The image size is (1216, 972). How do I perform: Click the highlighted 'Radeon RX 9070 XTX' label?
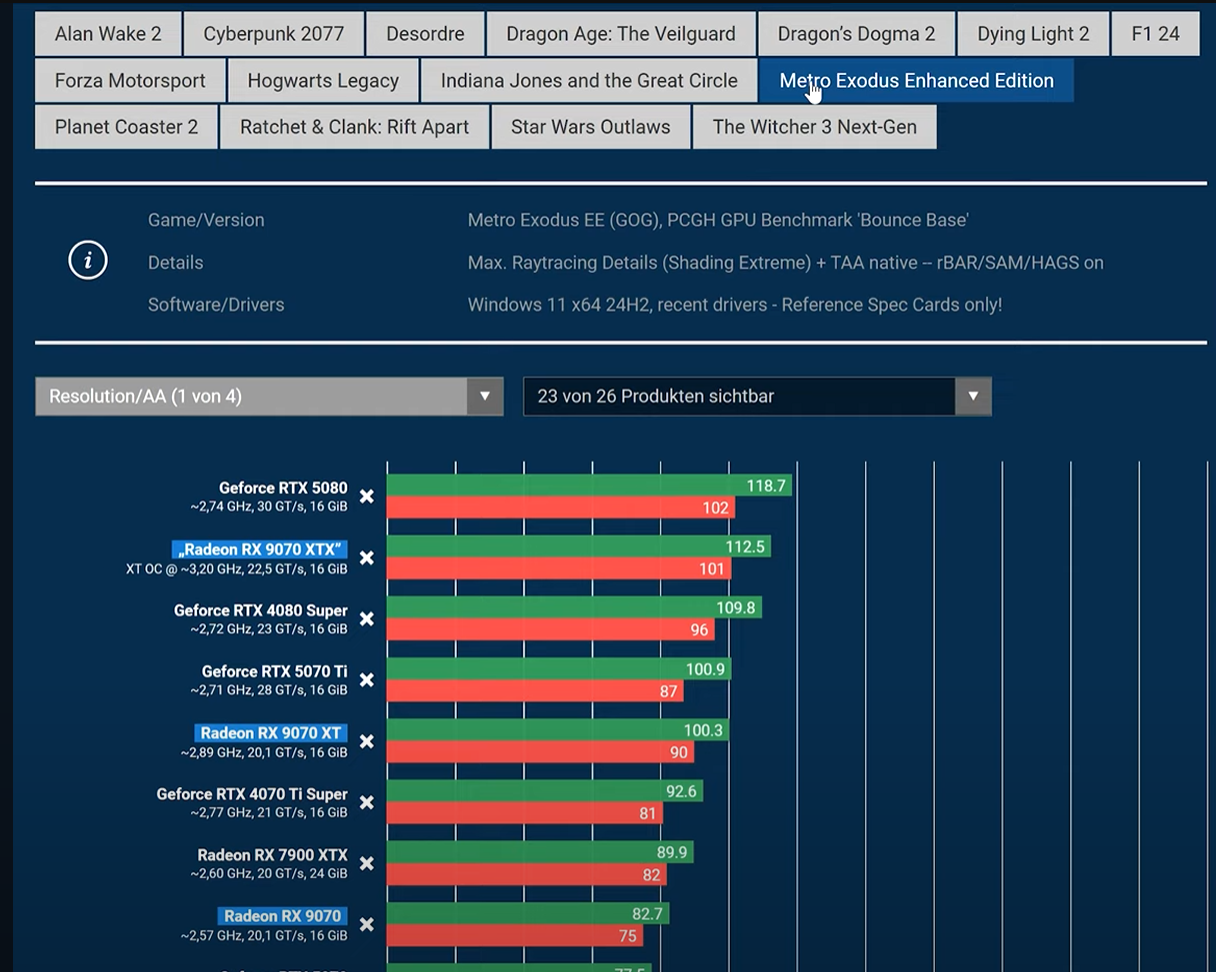click(259, 549)
